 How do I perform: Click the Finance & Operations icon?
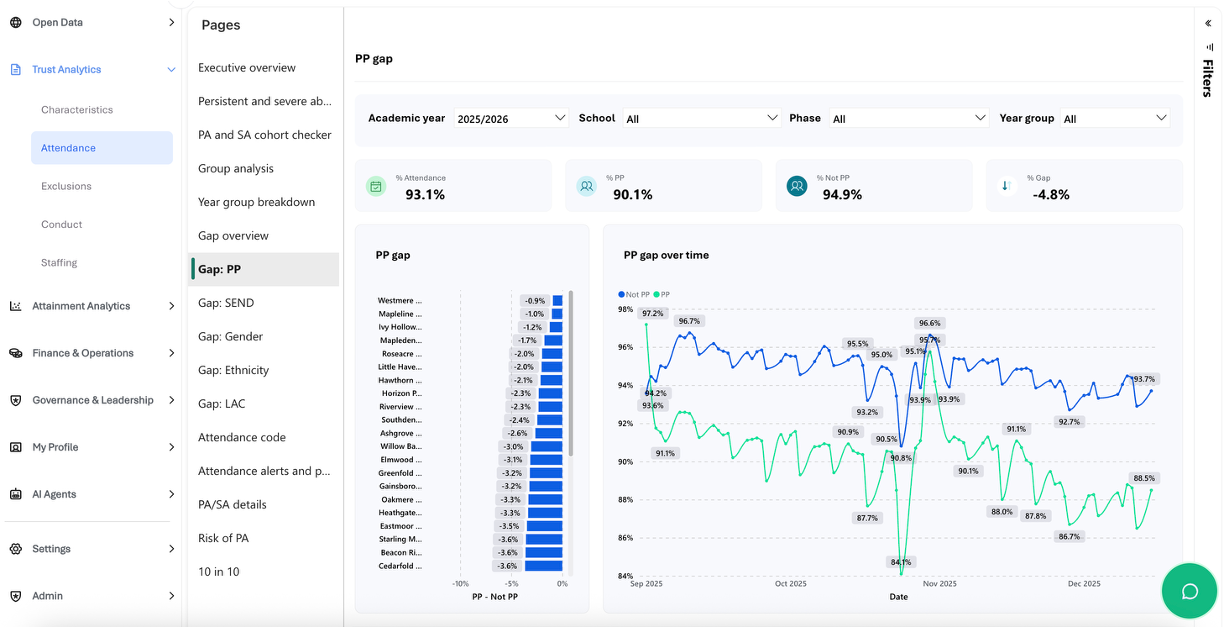[15, 353]
